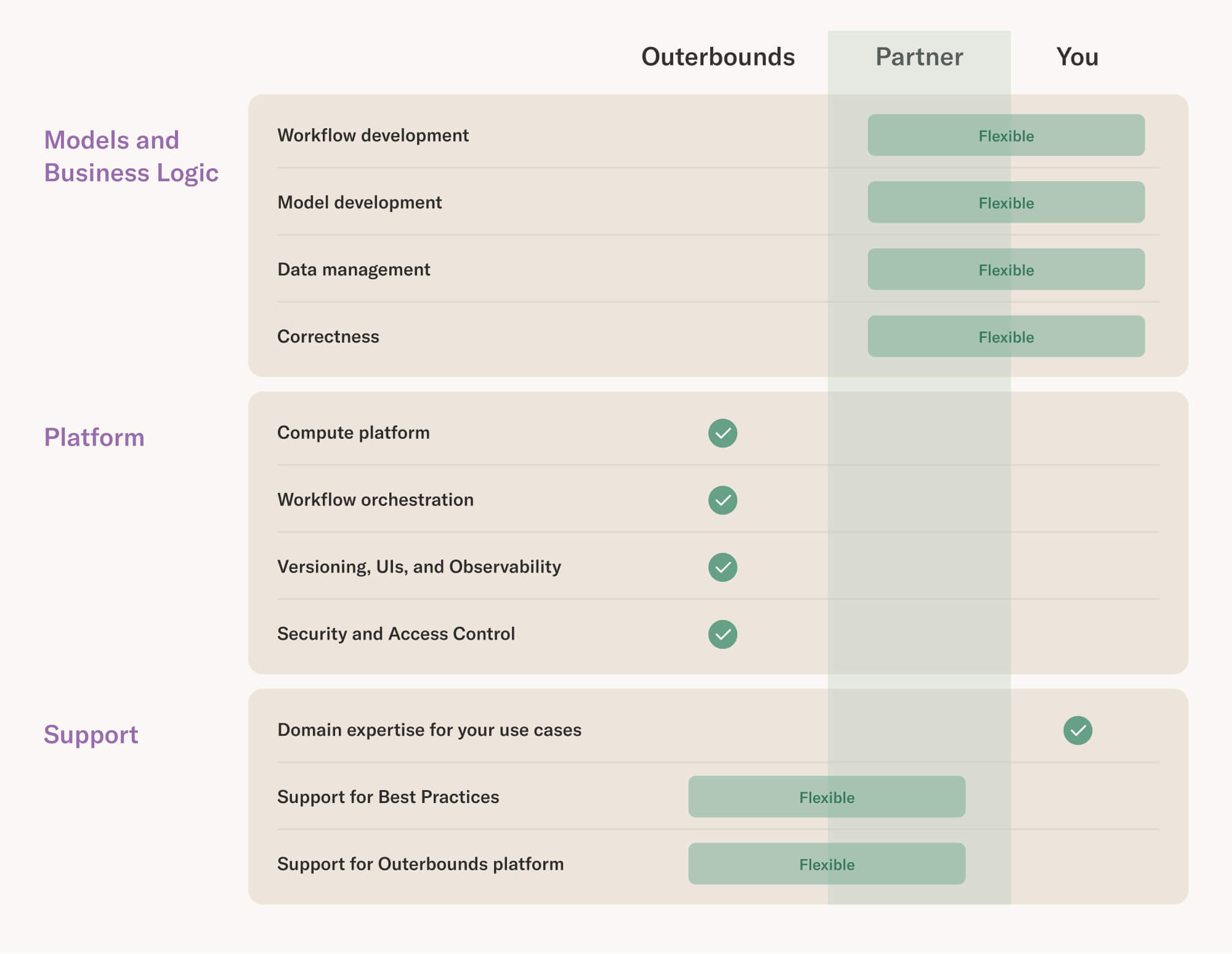This screenshot has width=1232, height=954.
Task: Click the Workflow orchestration row label
Action: coord(375,500)
